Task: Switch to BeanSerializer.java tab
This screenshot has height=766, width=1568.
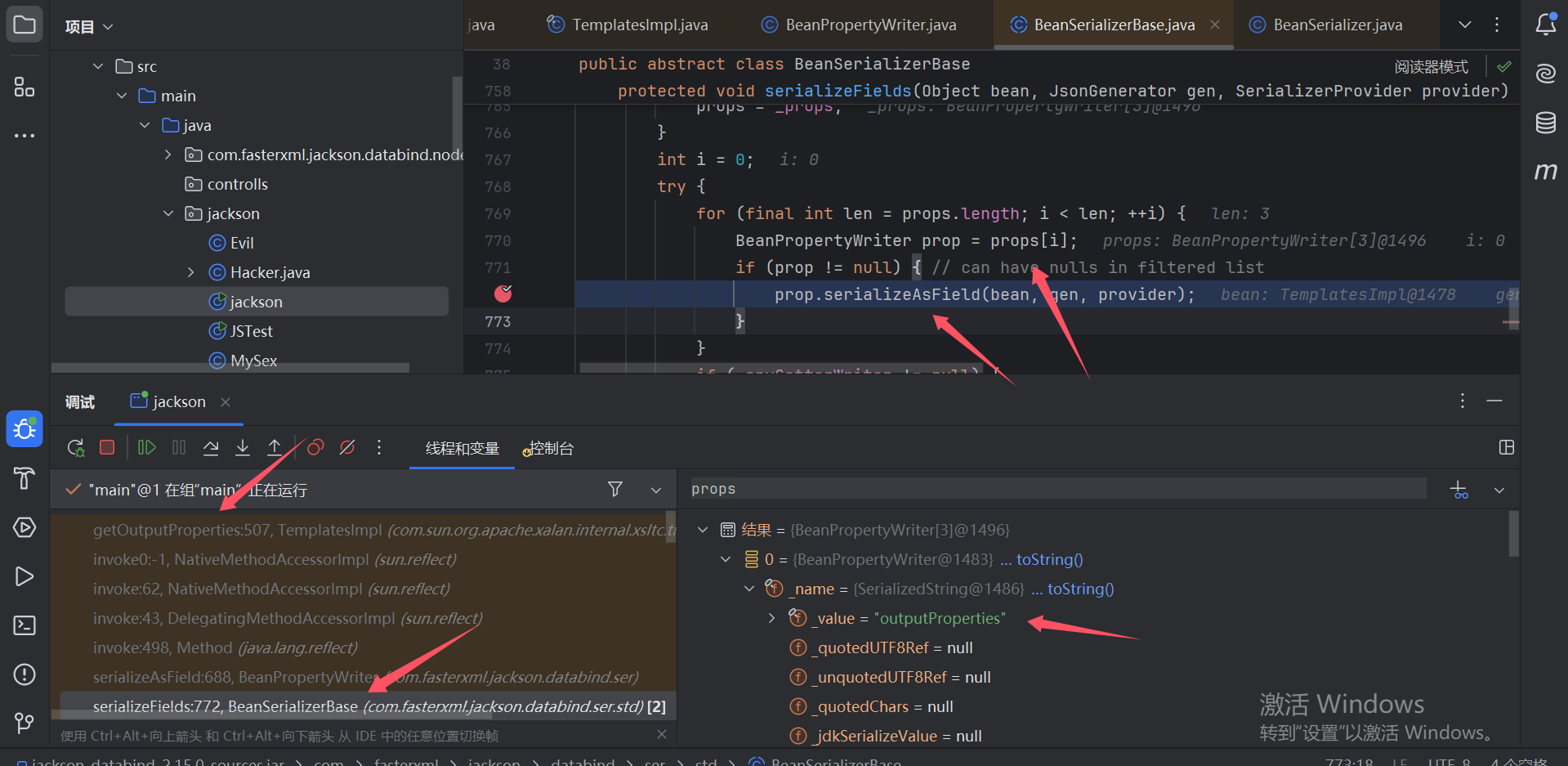Action: (x=1327, y=25)
